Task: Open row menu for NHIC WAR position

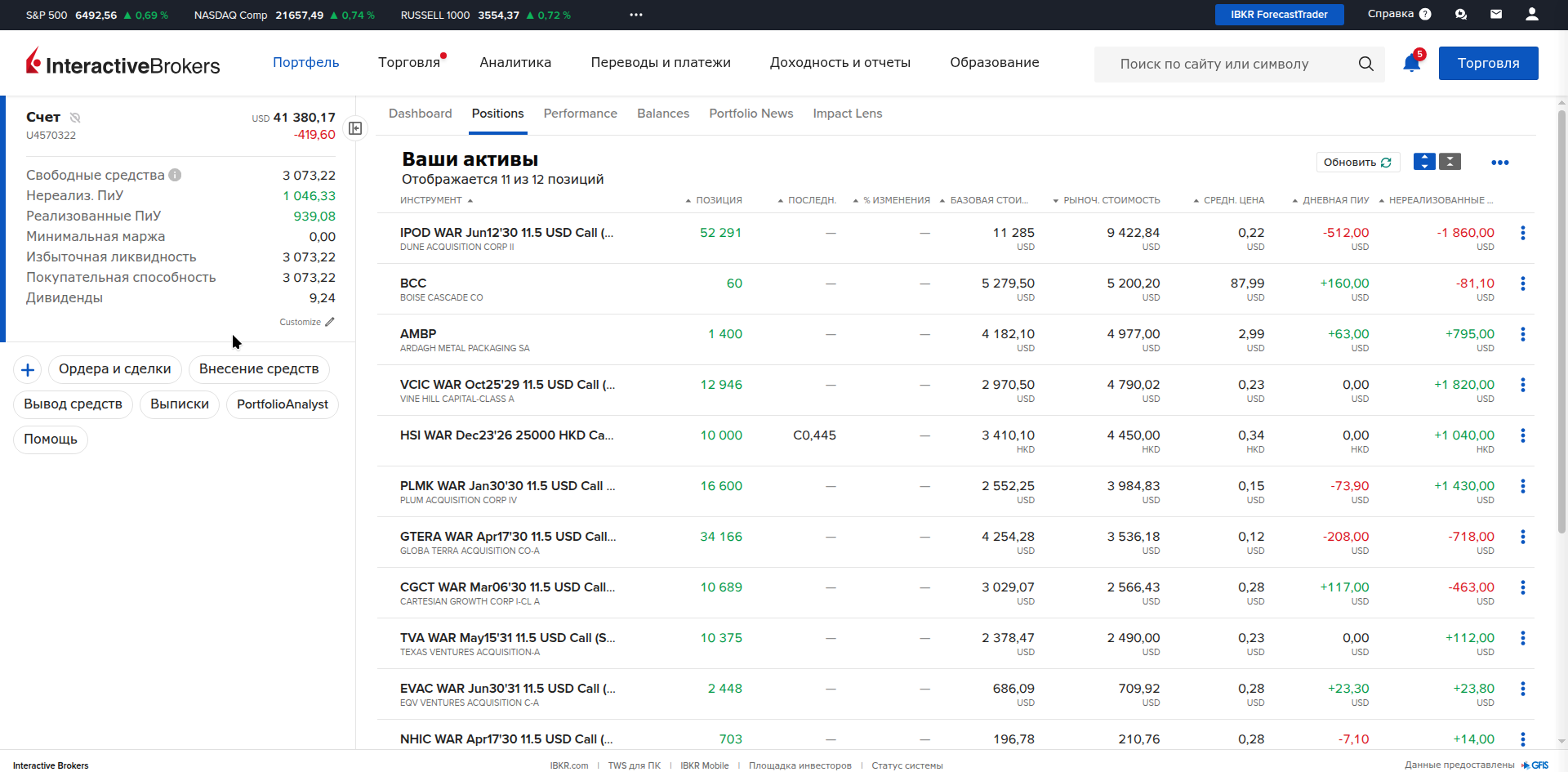Action: (1523, 739)
